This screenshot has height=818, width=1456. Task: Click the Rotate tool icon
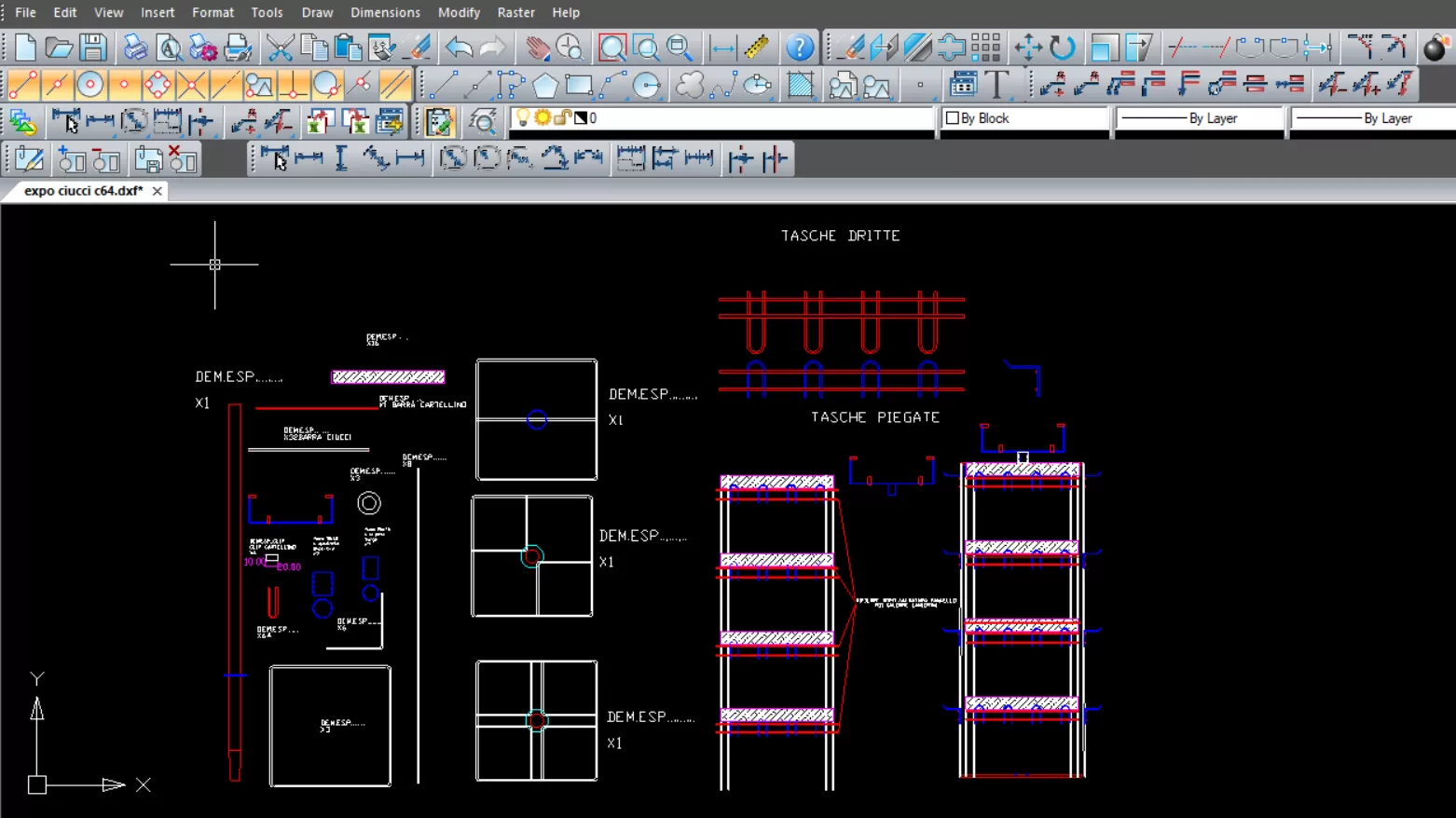click(1063, 47)
